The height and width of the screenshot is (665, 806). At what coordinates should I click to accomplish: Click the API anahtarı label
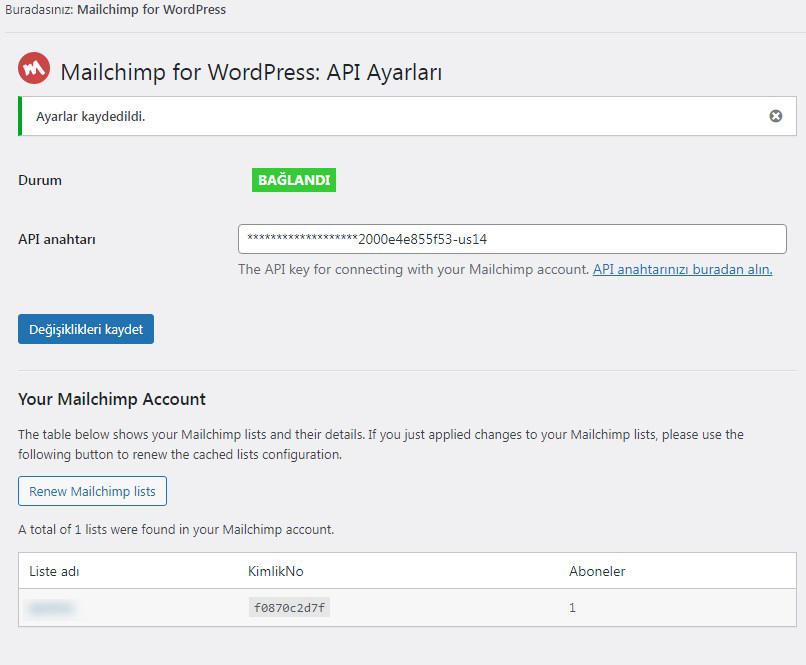(57, 239)
